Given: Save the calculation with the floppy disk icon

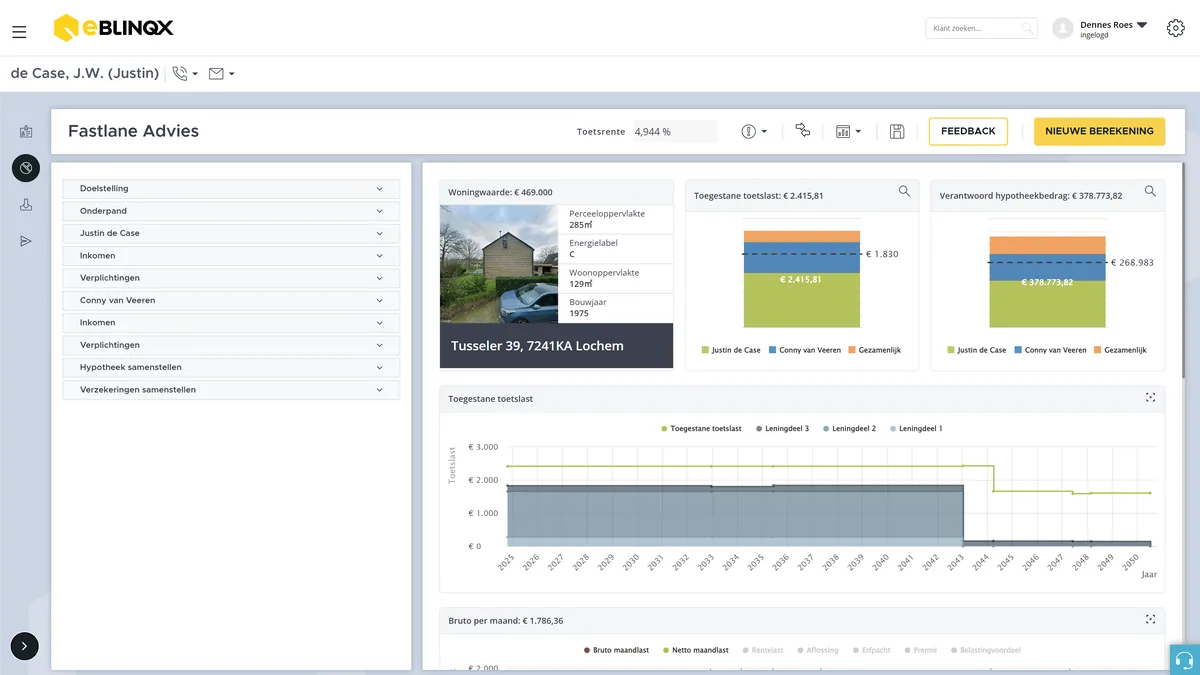Looking at the screenshot, I should (x=897, y=131).
